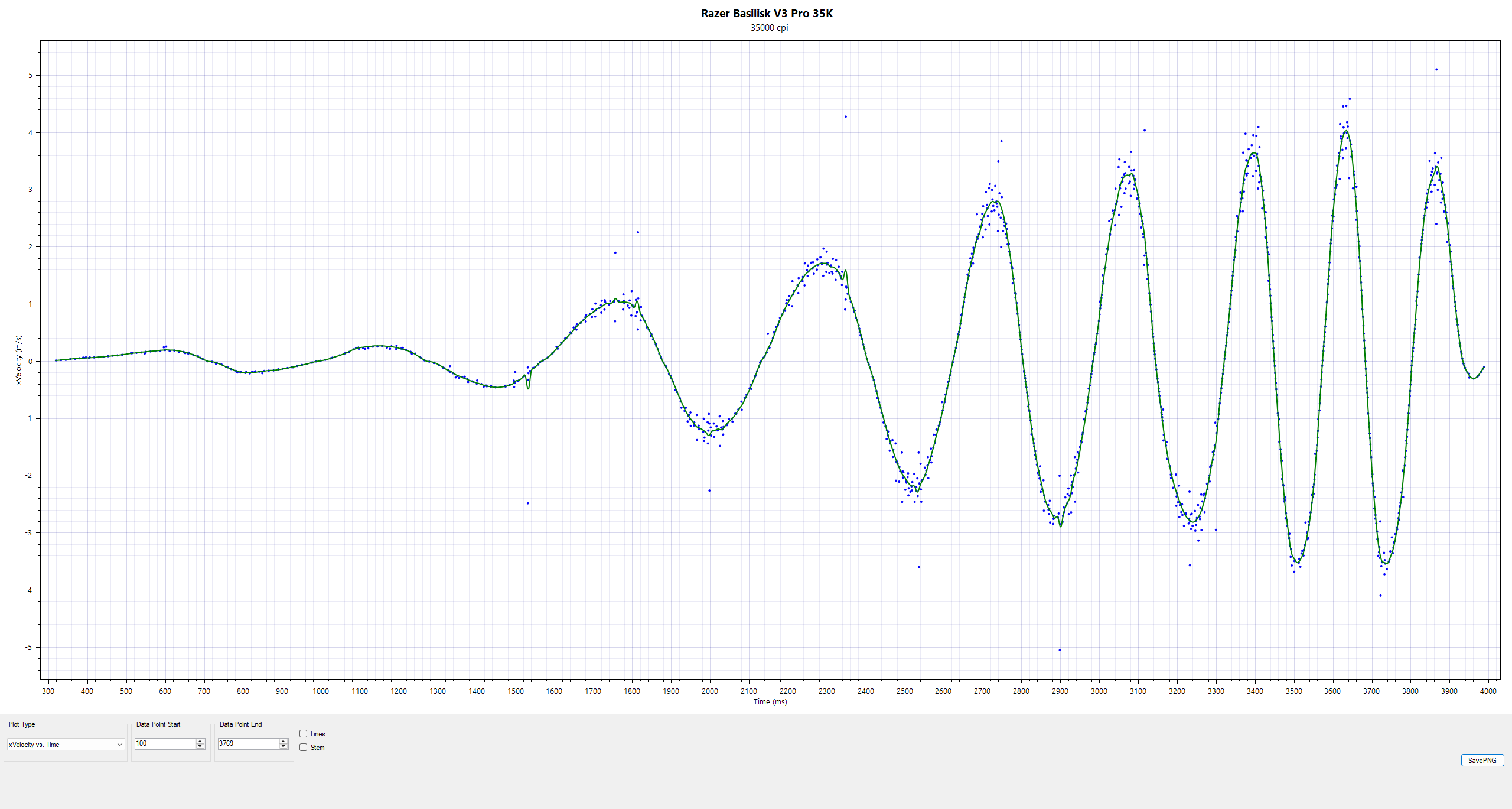Screen dimensions: 1512x809
Task: Click the outlier point below -5 m/s
Action: 1060,650
